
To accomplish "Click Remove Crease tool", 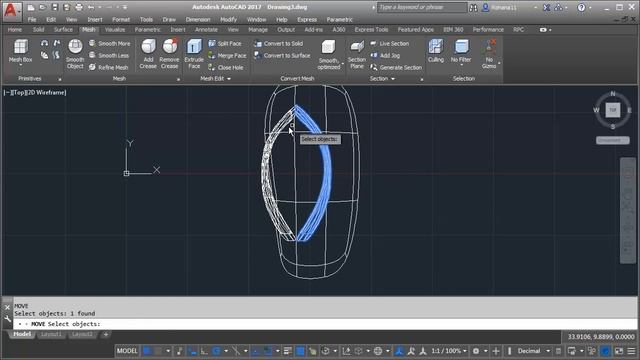I will (169, 53).
